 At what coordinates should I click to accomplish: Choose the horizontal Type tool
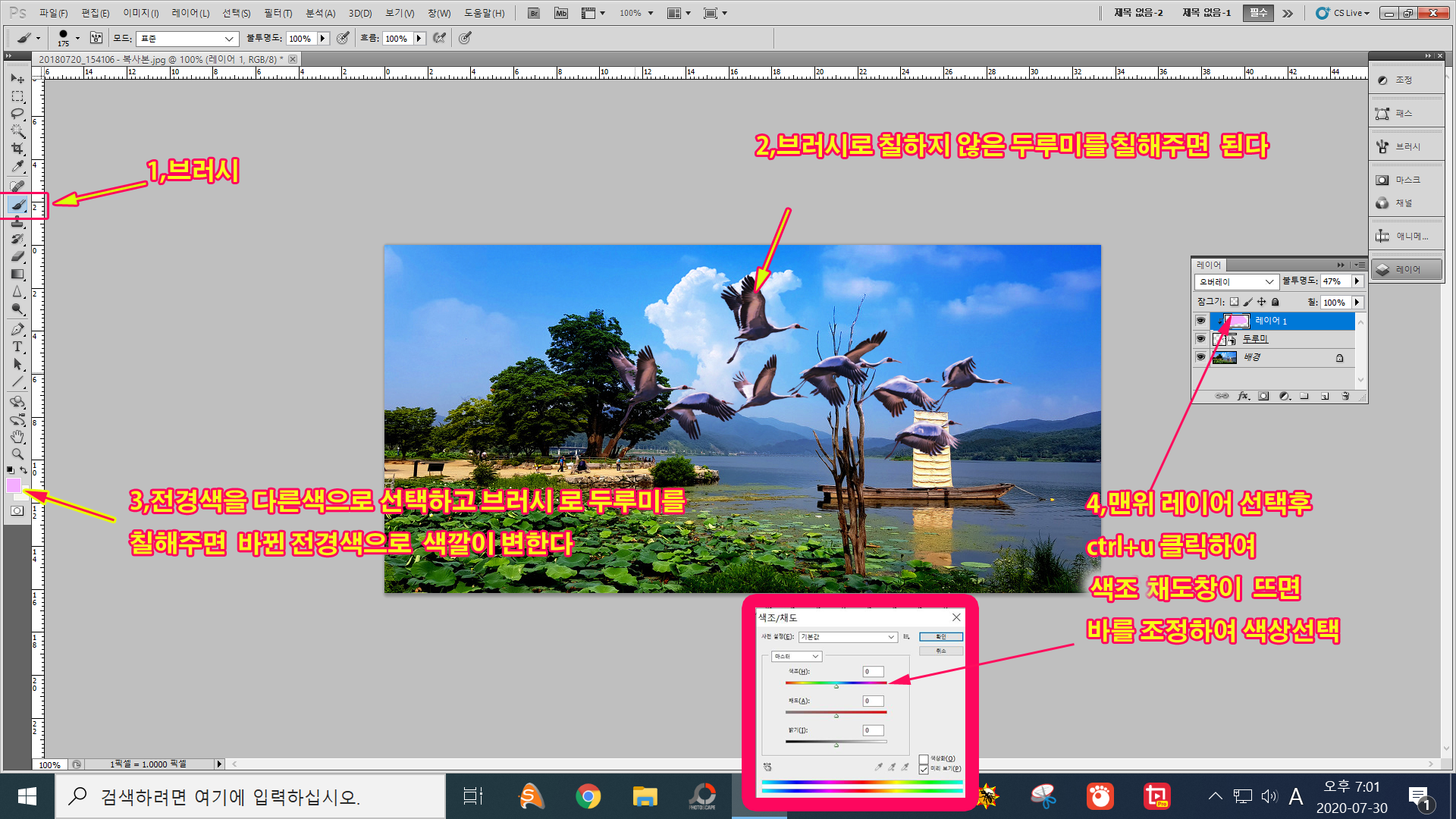click(17, 347)
